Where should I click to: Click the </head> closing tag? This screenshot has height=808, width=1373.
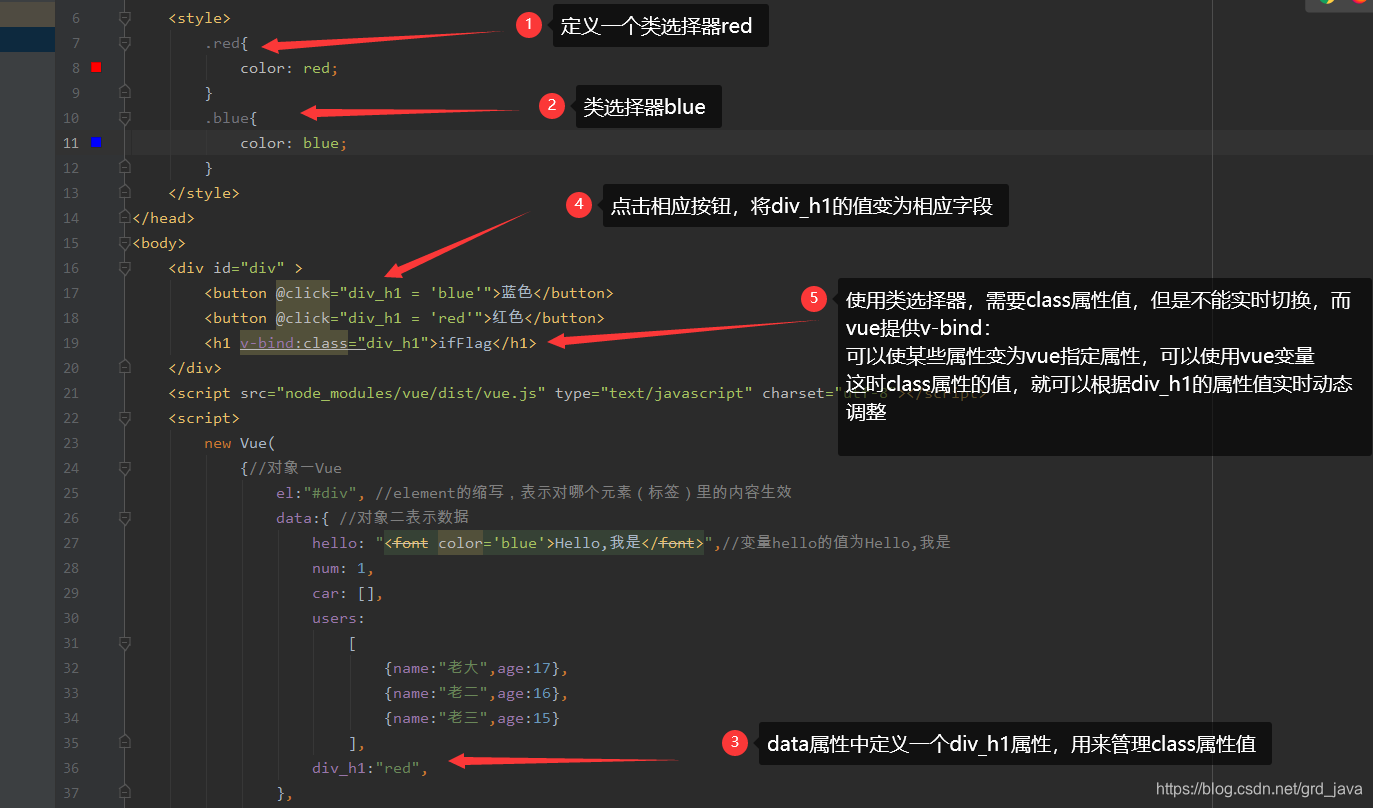[163, 218]
